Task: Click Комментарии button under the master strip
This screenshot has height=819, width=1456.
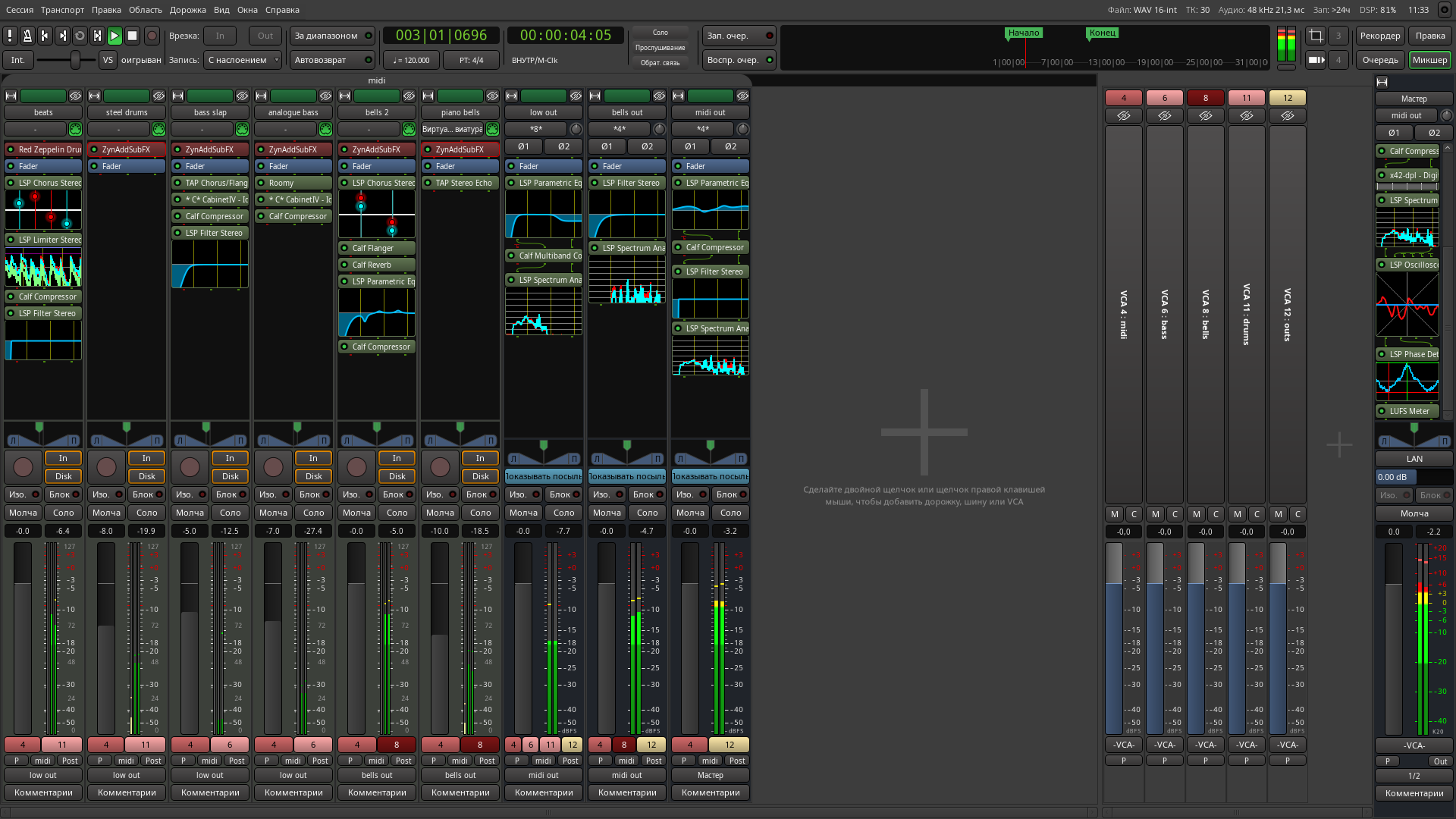Action: (1414, 793)
